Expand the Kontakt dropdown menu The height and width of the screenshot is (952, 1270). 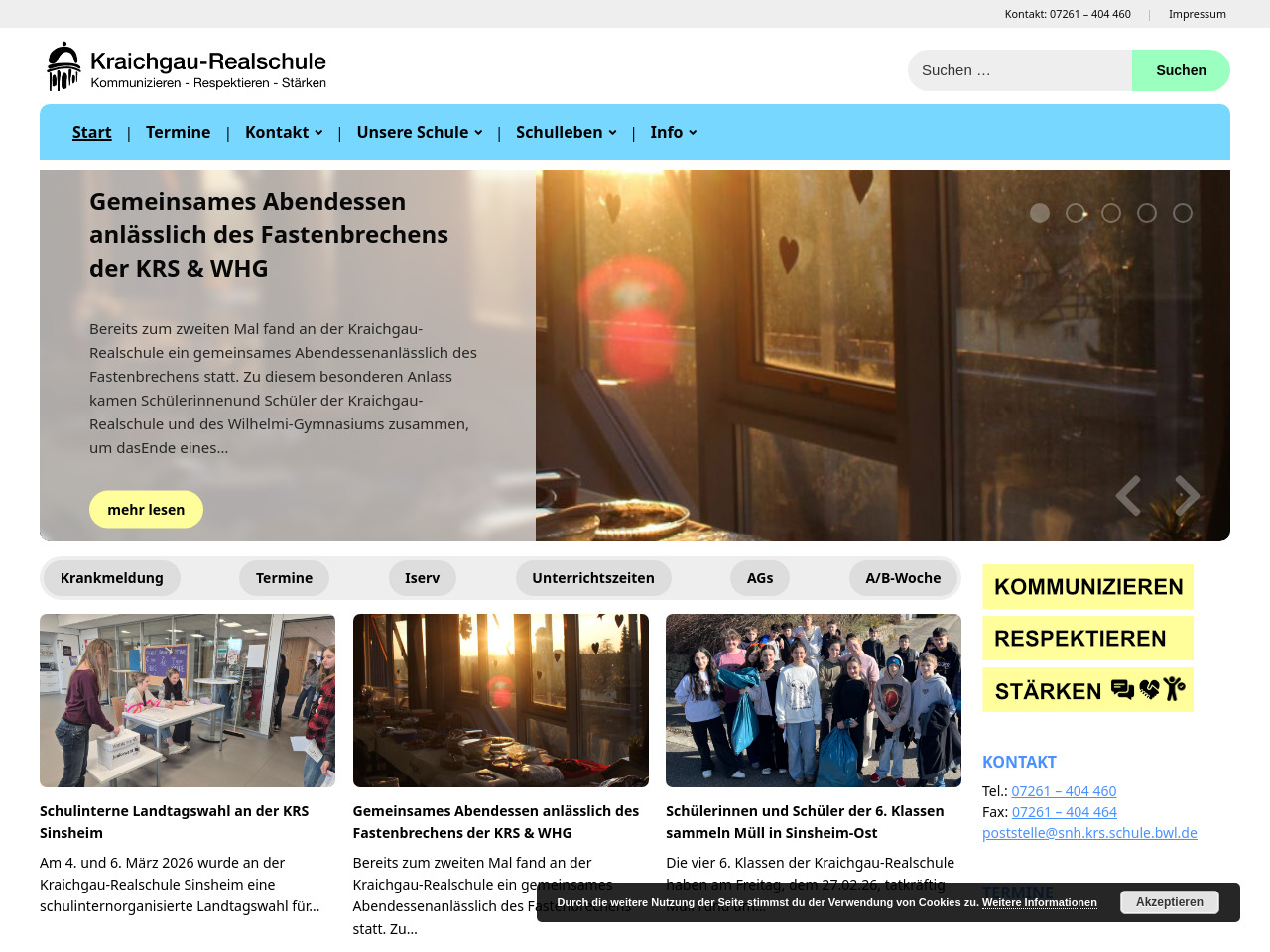284,132
